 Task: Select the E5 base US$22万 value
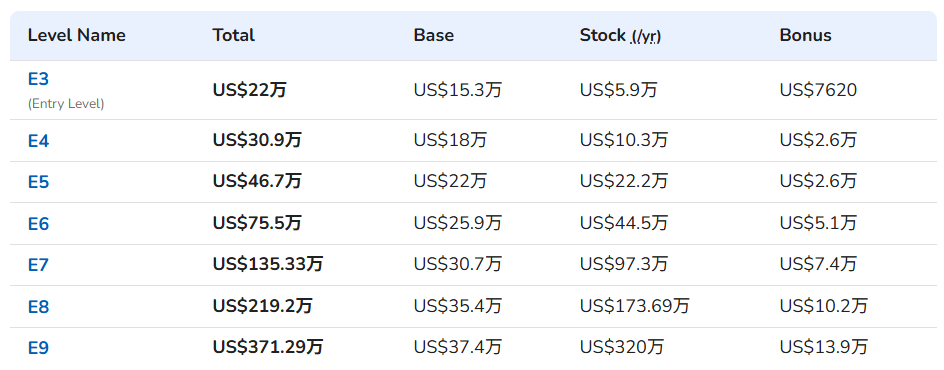[x=450, y=180]
